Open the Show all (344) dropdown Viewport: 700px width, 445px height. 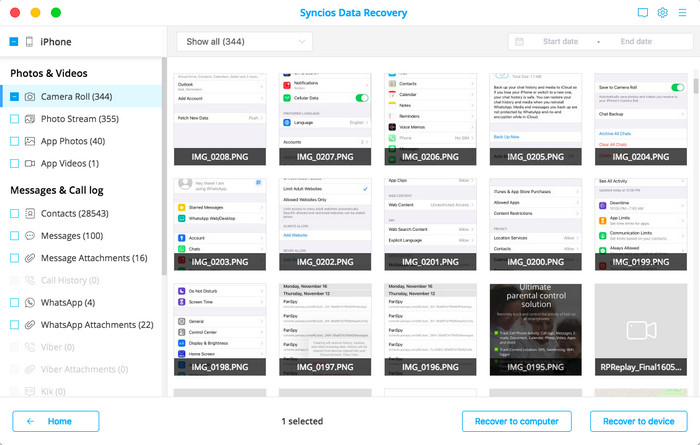coord(245,42)
